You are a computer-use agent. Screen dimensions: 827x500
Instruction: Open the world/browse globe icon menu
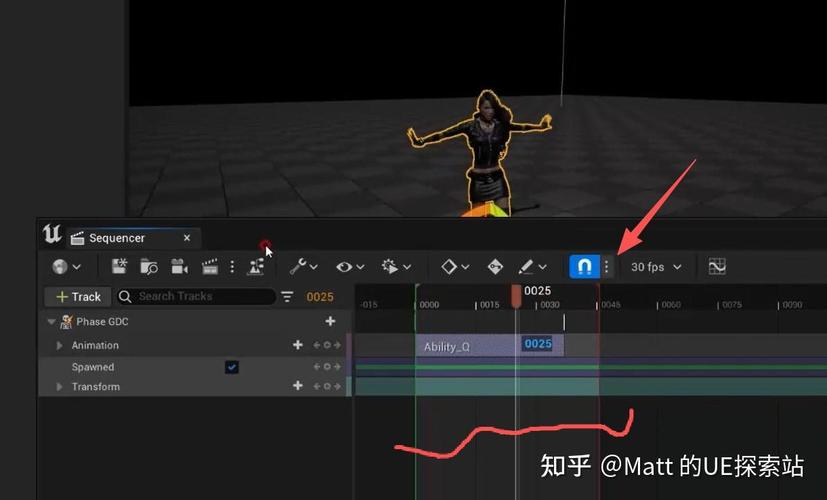(60, 267)
